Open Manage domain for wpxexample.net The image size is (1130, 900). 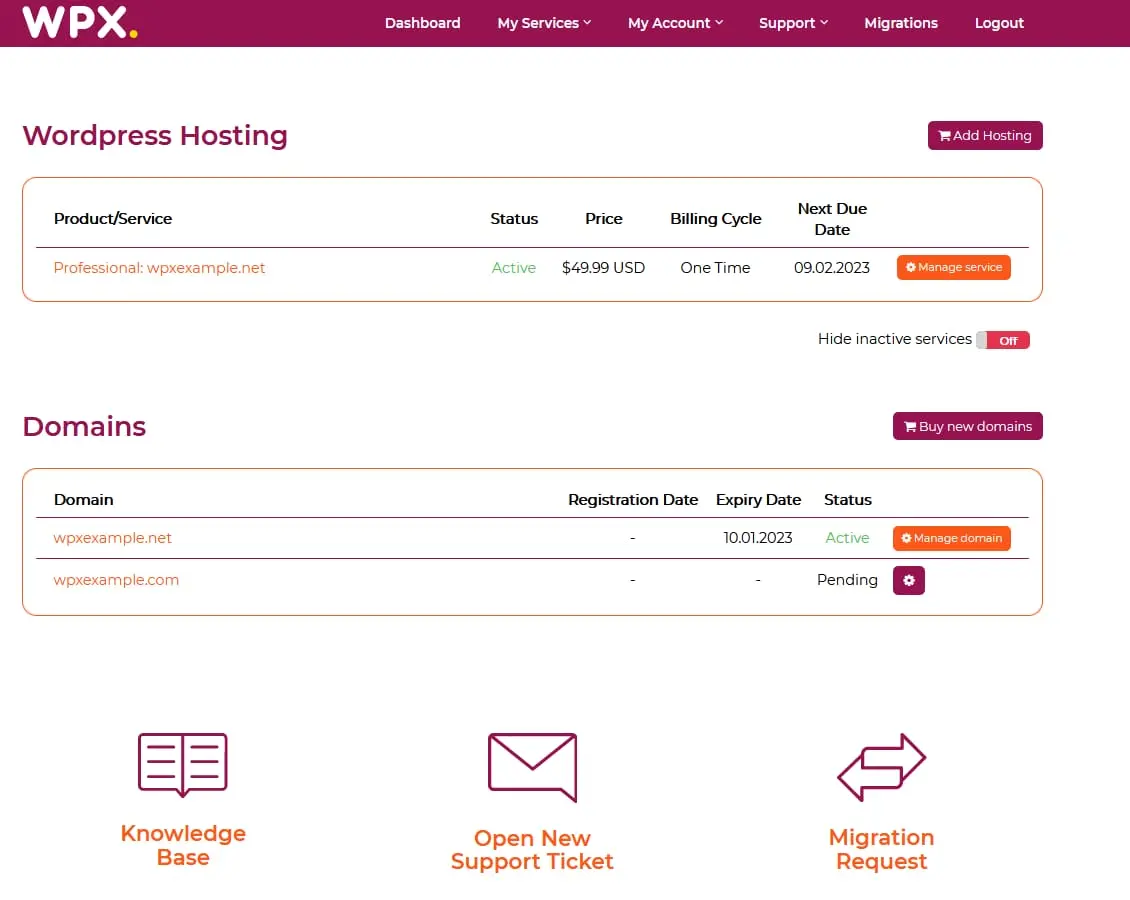coord(951,538)
